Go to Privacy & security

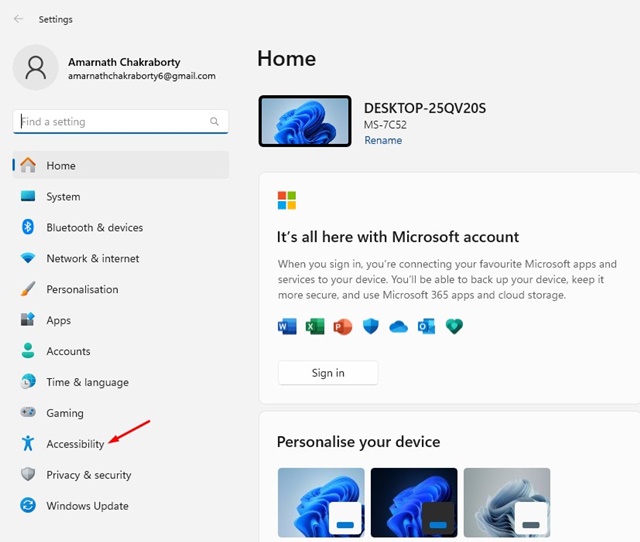tap(121, 475)
